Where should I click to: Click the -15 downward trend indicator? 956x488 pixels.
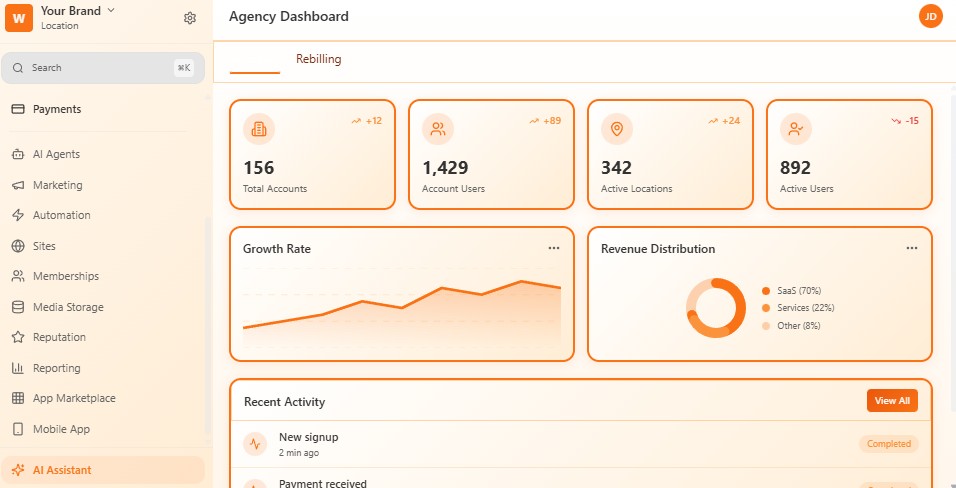tap(905, 121)
